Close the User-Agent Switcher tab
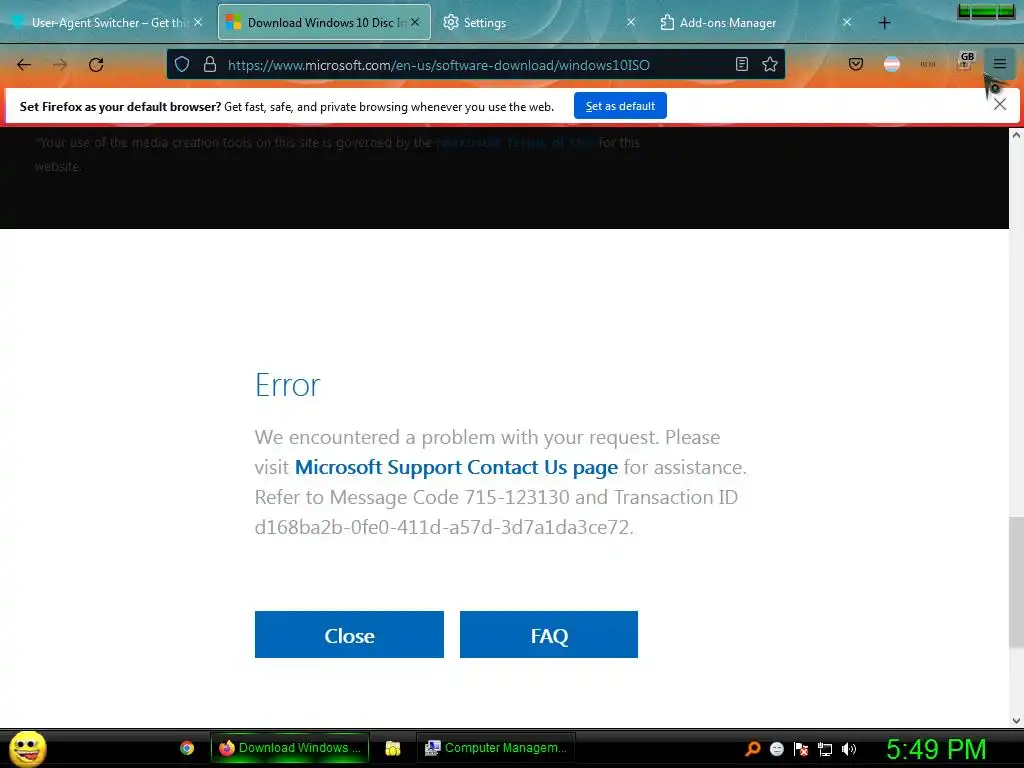 point(198,22)
